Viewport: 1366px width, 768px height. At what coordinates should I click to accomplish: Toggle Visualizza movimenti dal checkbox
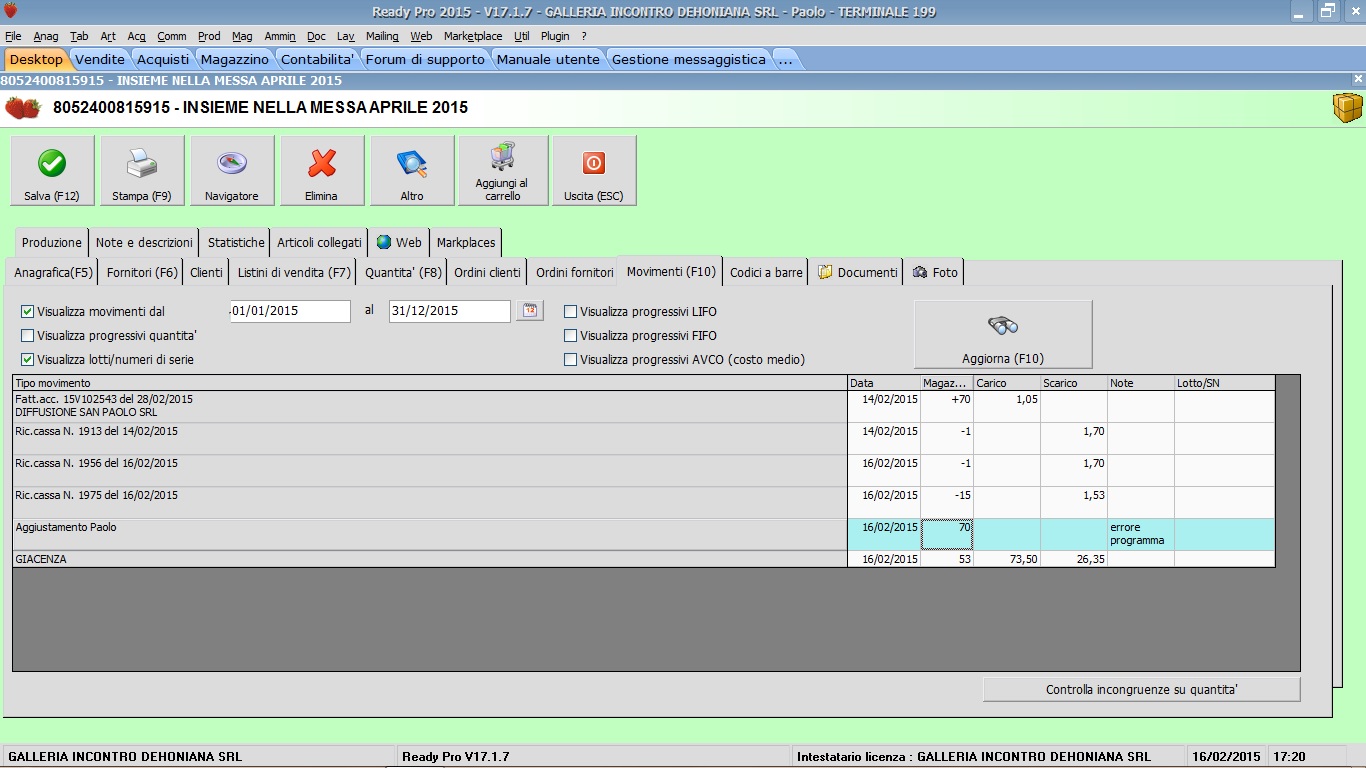28,312
